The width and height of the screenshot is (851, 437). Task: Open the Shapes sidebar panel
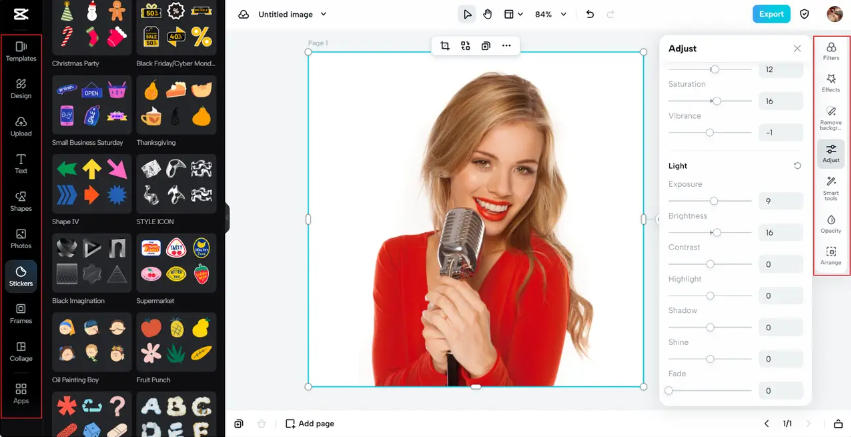[21, 201]
